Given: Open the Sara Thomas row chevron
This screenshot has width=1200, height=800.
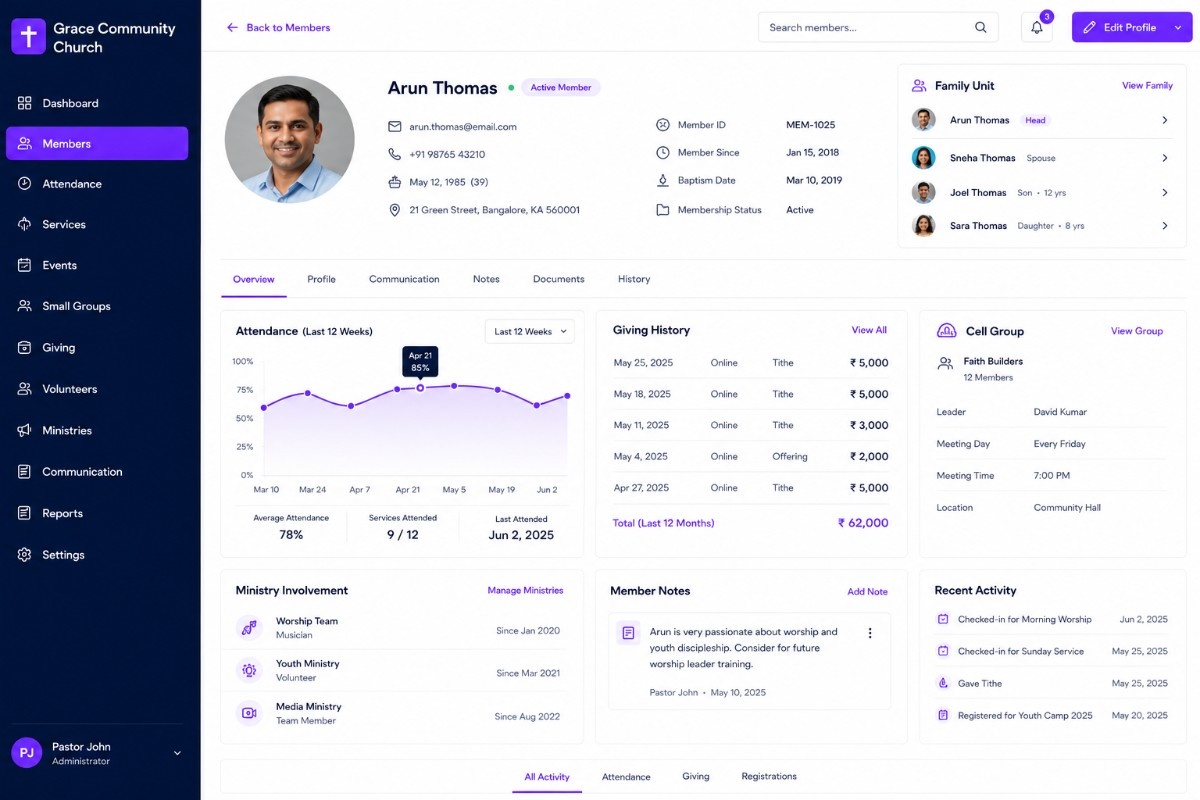Looking at the screenshot, I should [1165, 226].
